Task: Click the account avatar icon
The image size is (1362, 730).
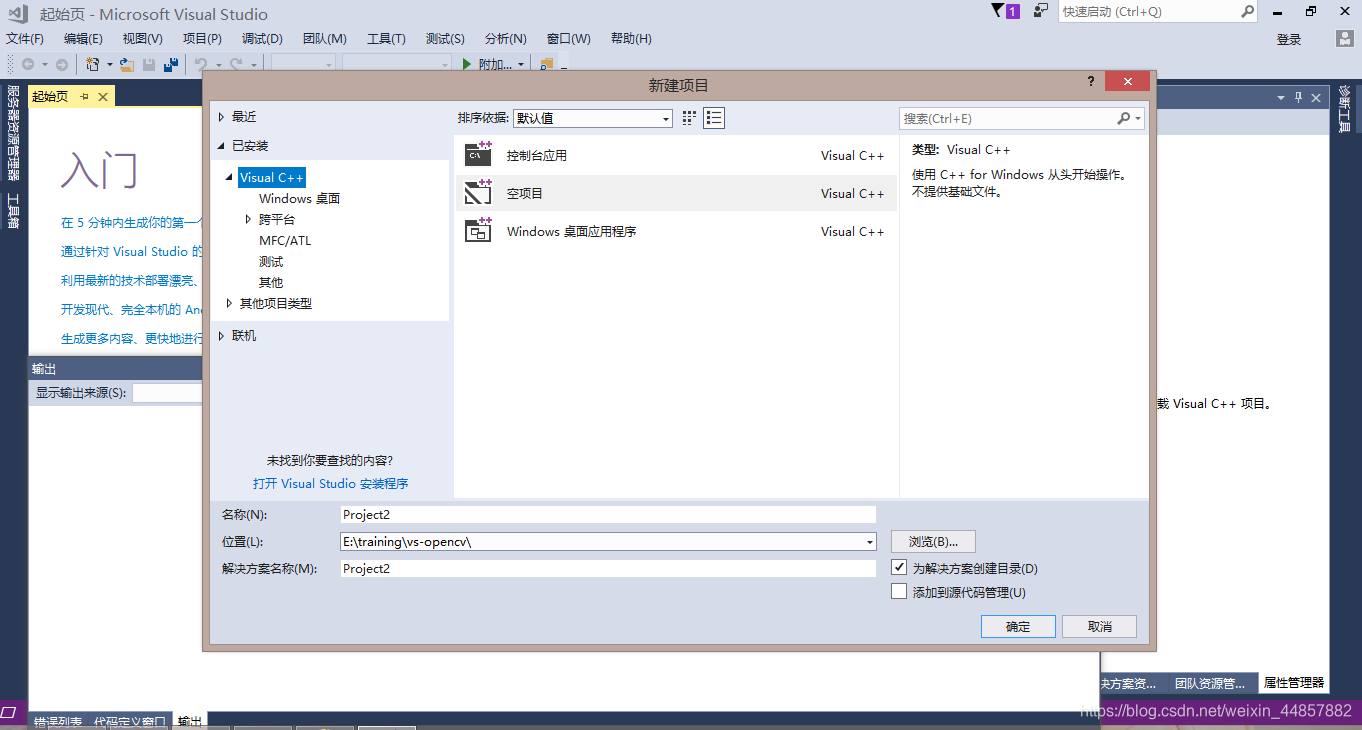Action: point(1346,38)
